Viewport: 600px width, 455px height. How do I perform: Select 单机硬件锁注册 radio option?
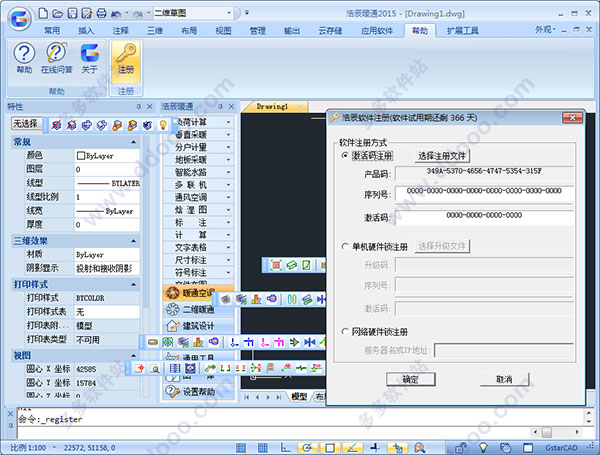tap(345, 246)
